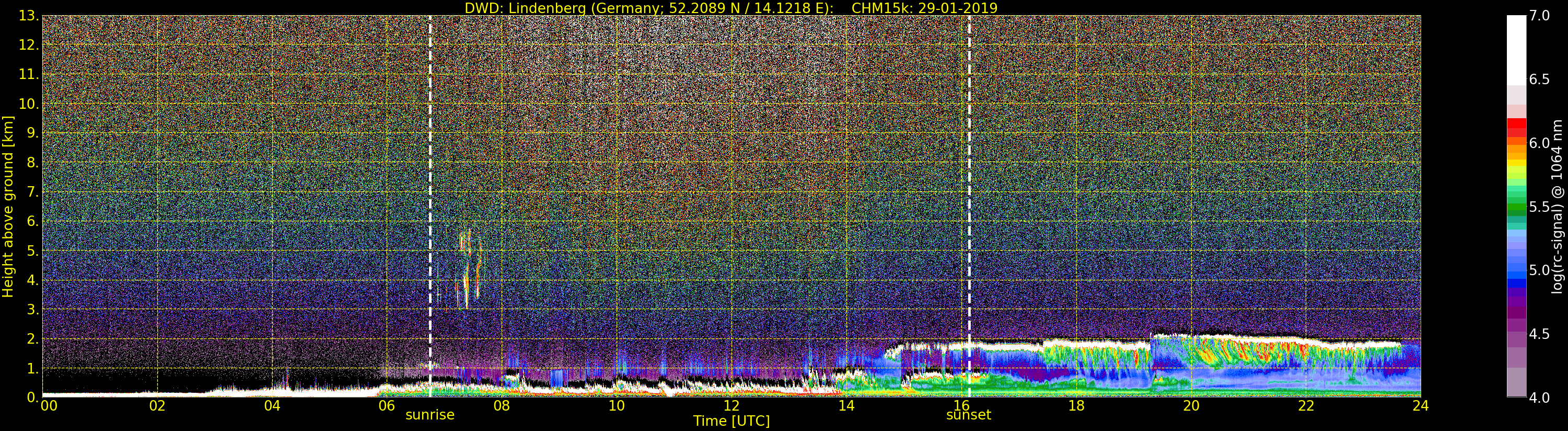Click the 7.0 colorbar tick label
The width and height of the screenshot is (1568, 431).
click(1539, 16)
